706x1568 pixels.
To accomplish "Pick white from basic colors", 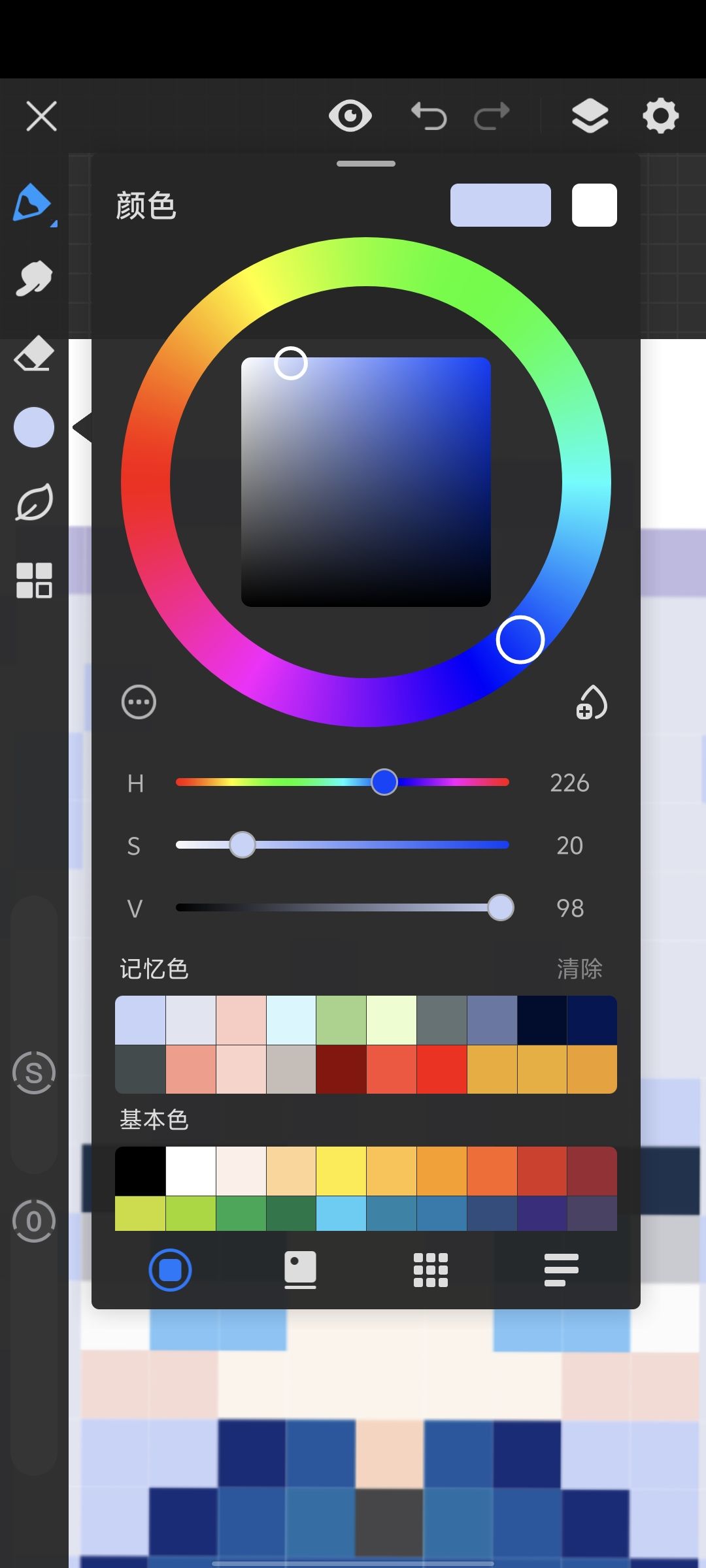I will tap(191, 1171).
